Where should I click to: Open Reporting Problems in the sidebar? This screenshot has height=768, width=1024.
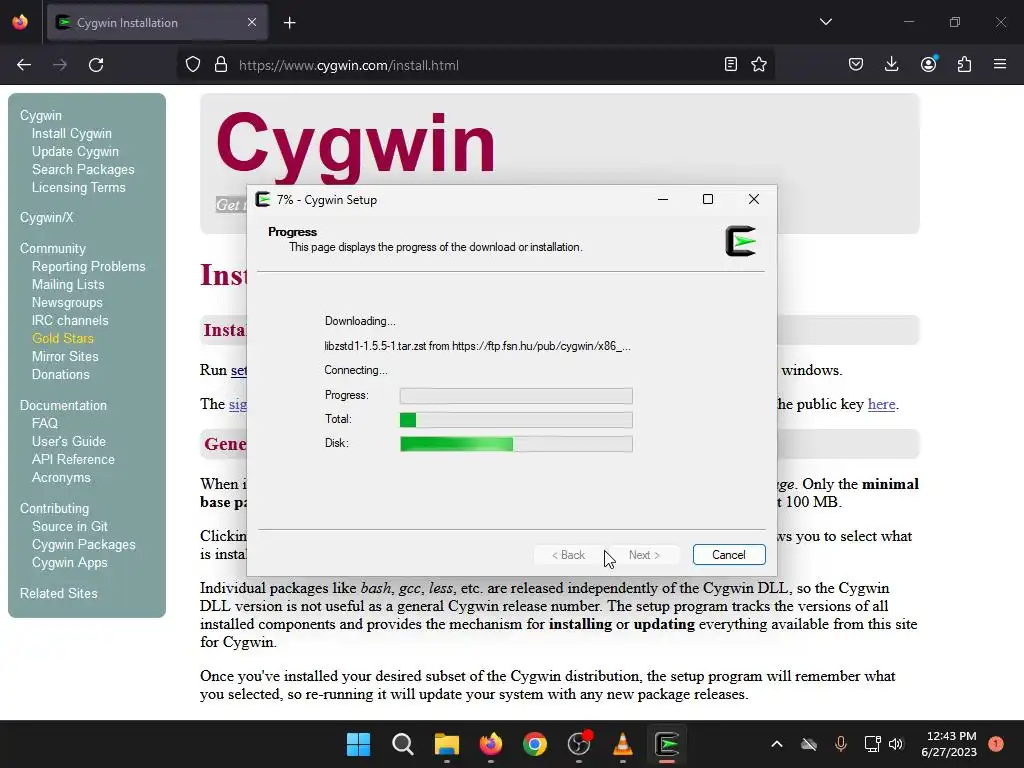(89, 266)
